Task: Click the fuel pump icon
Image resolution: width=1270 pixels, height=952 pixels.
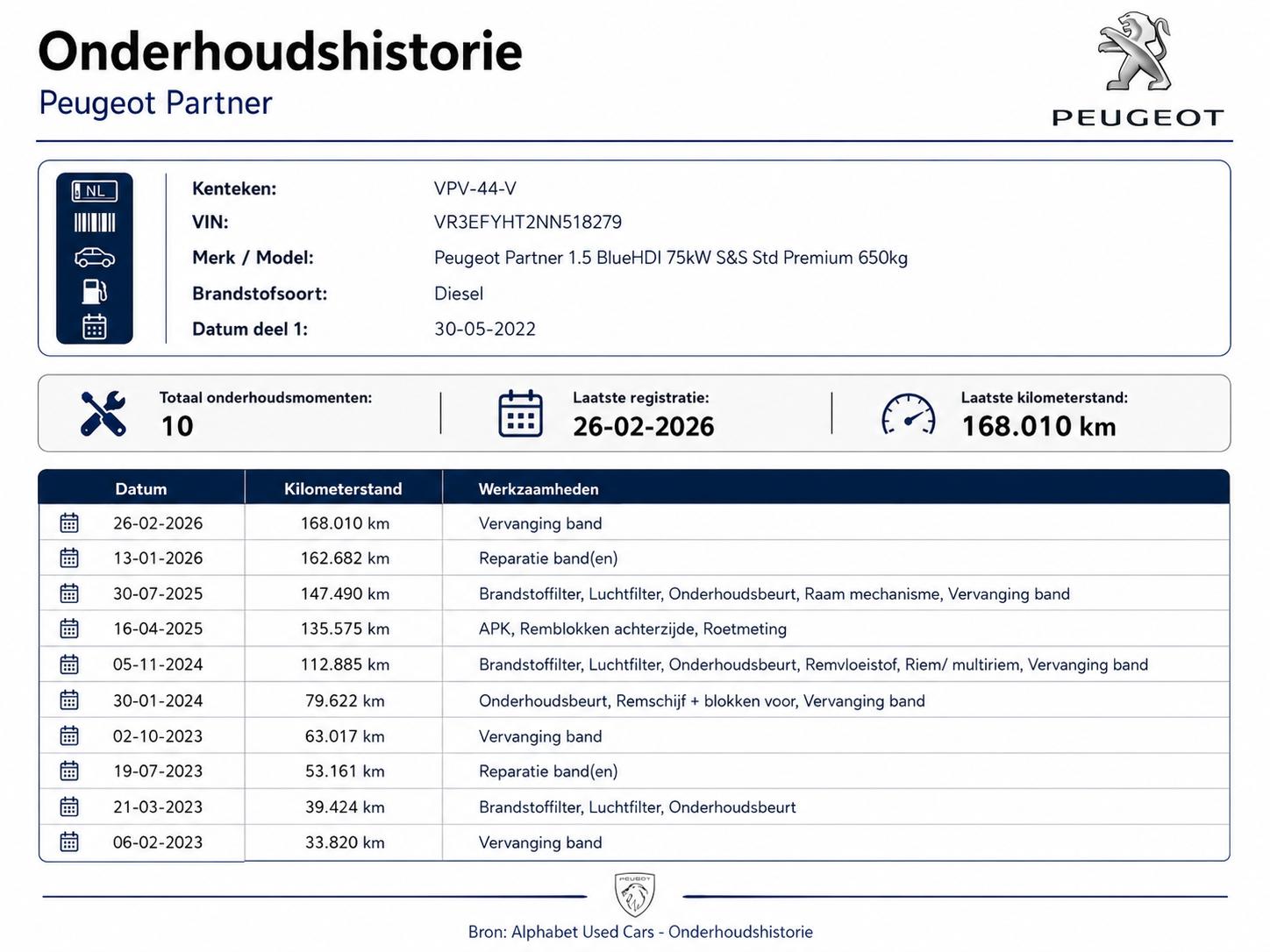Action: [95, 291]
